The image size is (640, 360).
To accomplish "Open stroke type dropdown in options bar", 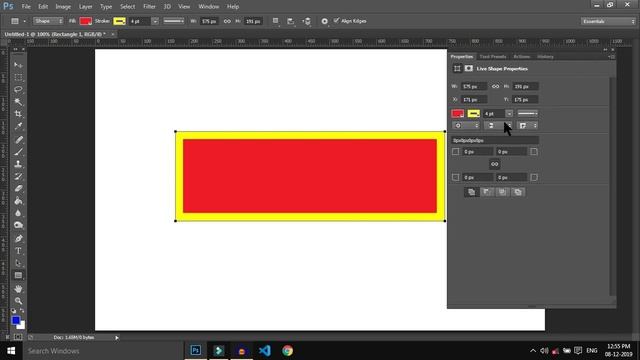I will pyautogui.click(x=174, y=21).
